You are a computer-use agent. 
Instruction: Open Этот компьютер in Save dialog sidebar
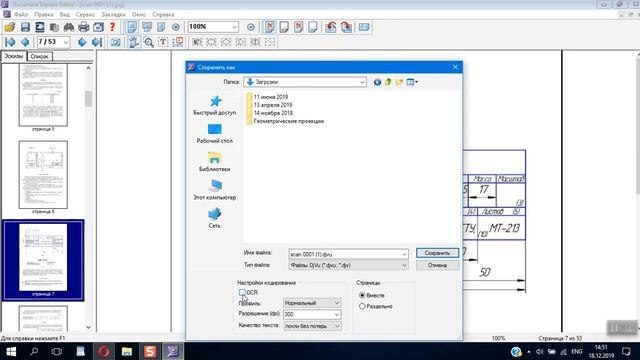click(215, 190)
